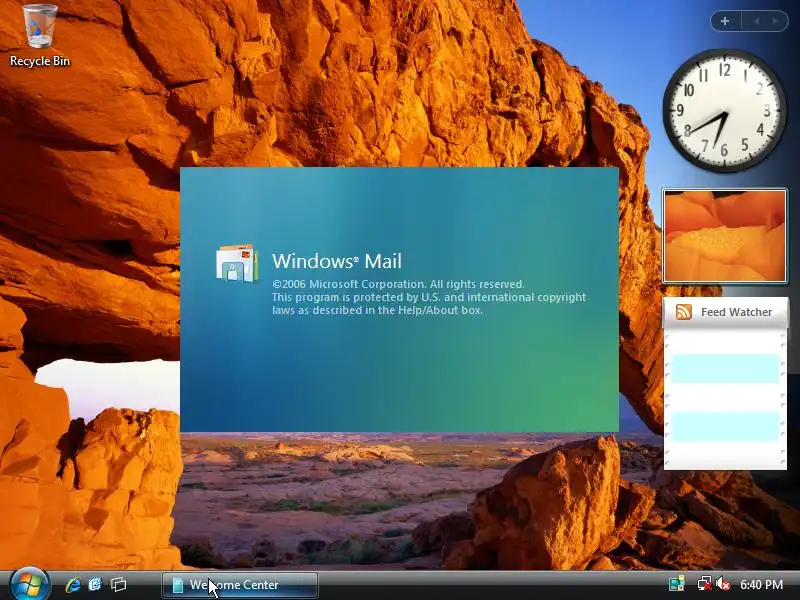
Task: Click the Windows Sidebar tray icon
Action: point(677,584)
